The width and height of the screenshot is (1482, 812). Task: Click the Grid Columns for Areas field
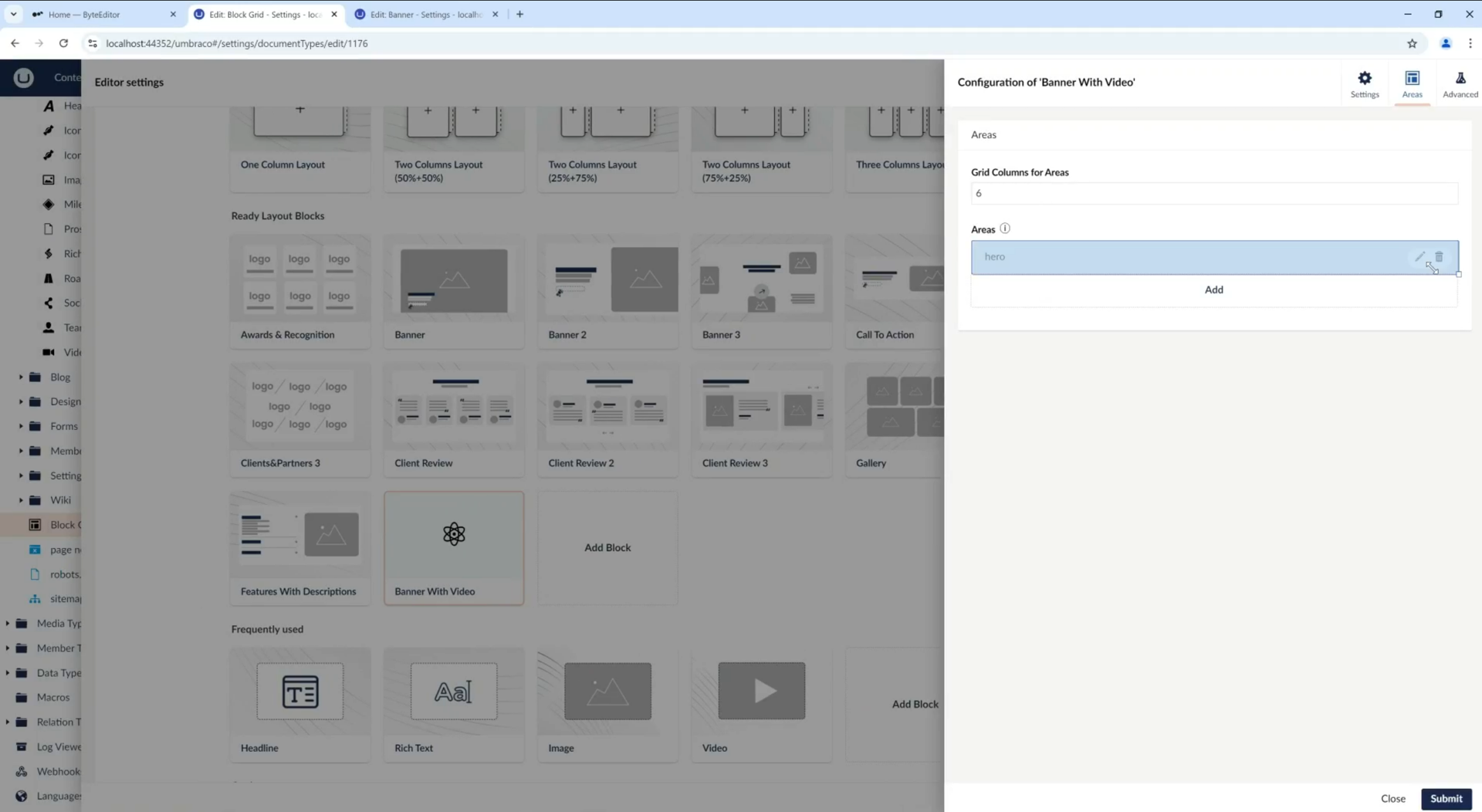1213,193
